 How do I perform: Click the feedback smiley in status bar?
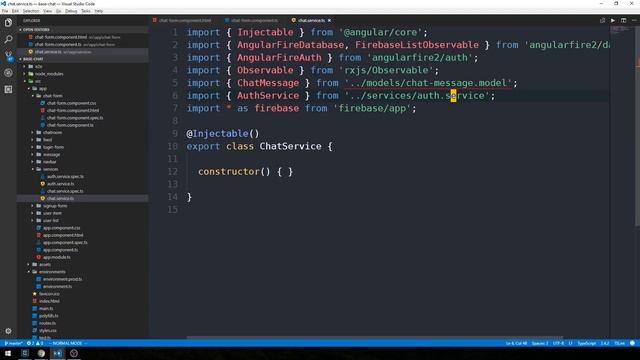point(632,343)
